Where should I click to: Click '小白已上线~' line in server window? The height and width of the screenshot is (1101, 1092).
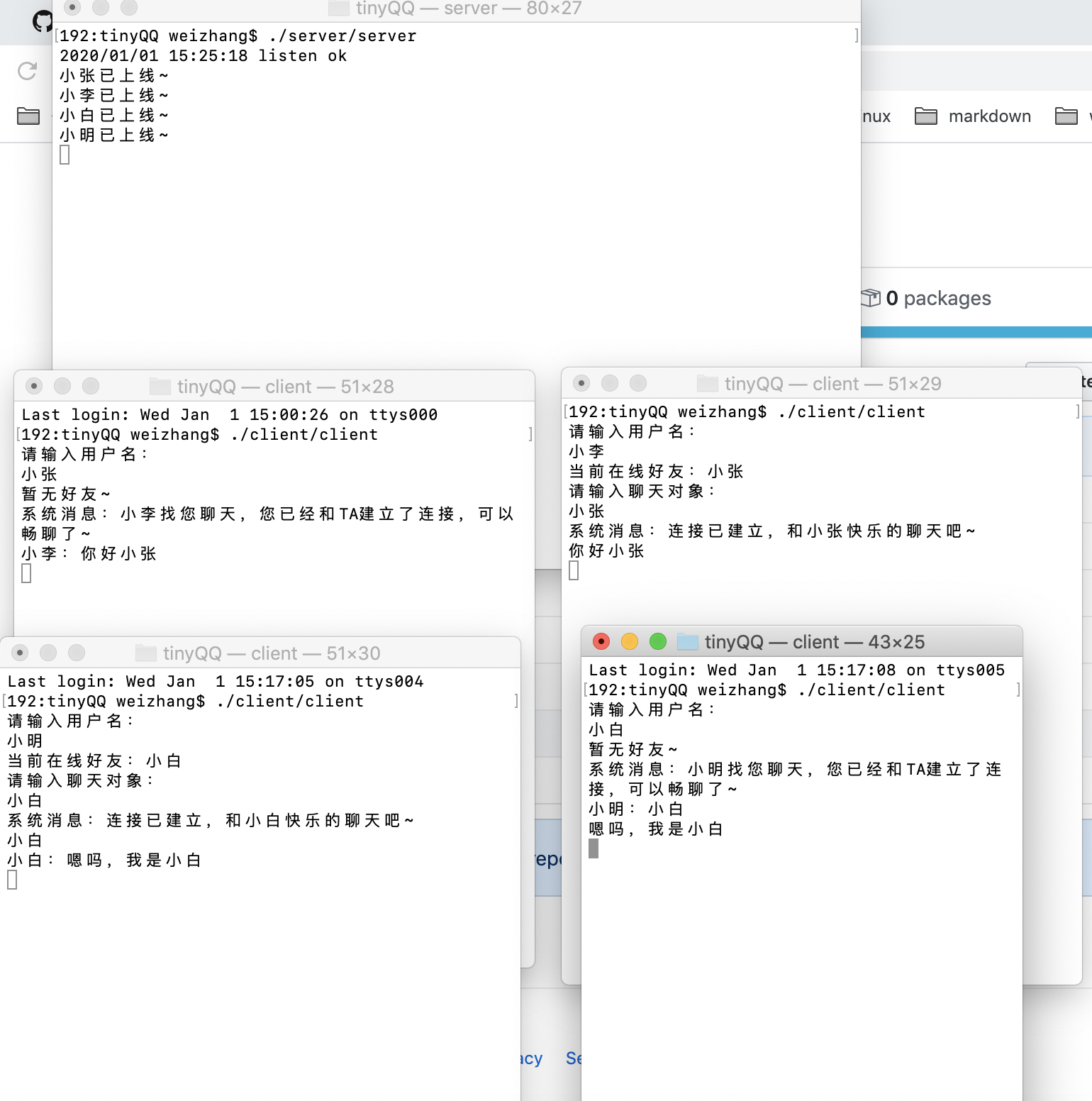(x=114, y=116)
